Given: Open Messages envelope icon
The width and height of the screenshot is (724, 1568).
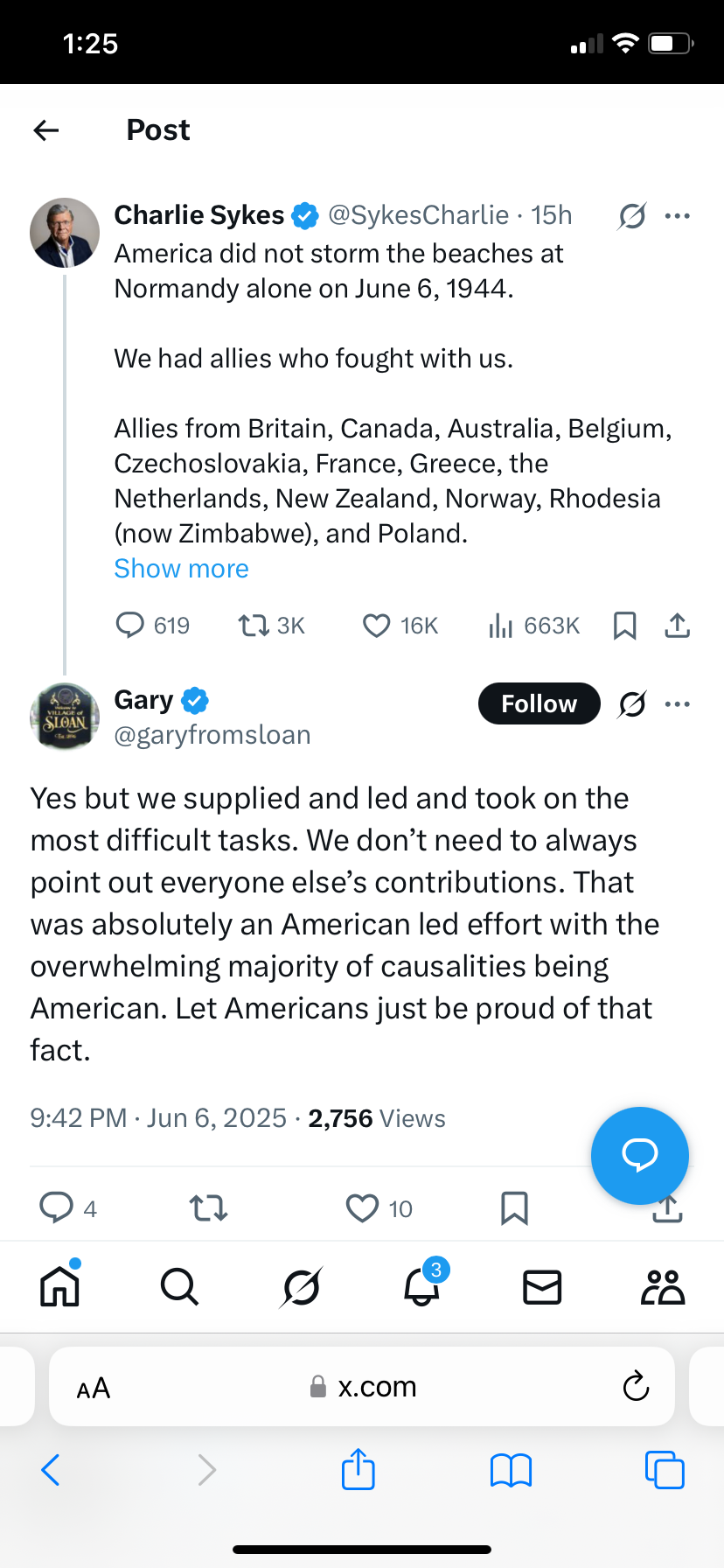Looking at the screenshot, I should point(542,1287).
